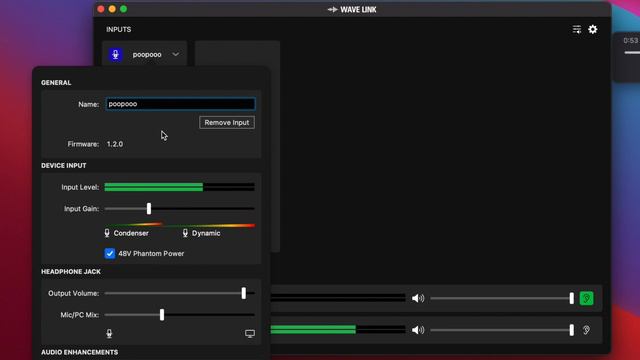640x360 pixels.
Task: Mute the upper output speaker icon
Action: pyautogui.click(x=418, y=298)
